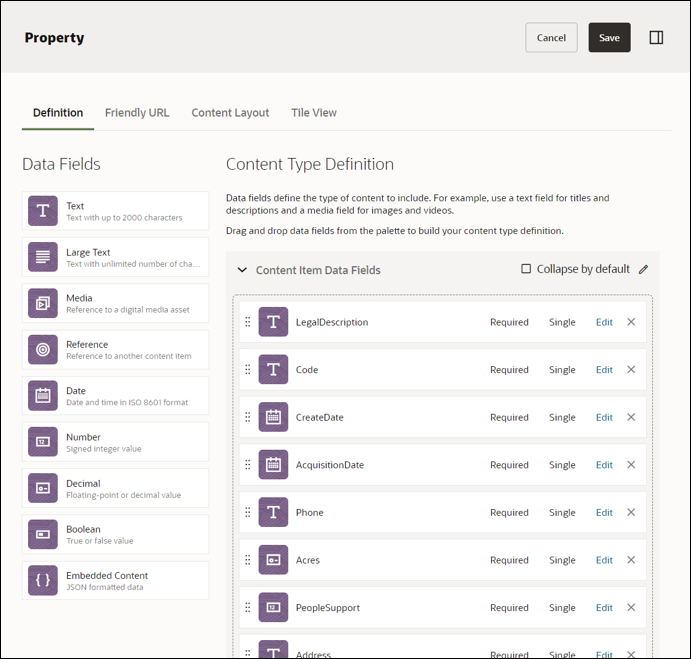Open the Tile View tab
The width and height of the screenshot is (691, 659).
[314, 113]
